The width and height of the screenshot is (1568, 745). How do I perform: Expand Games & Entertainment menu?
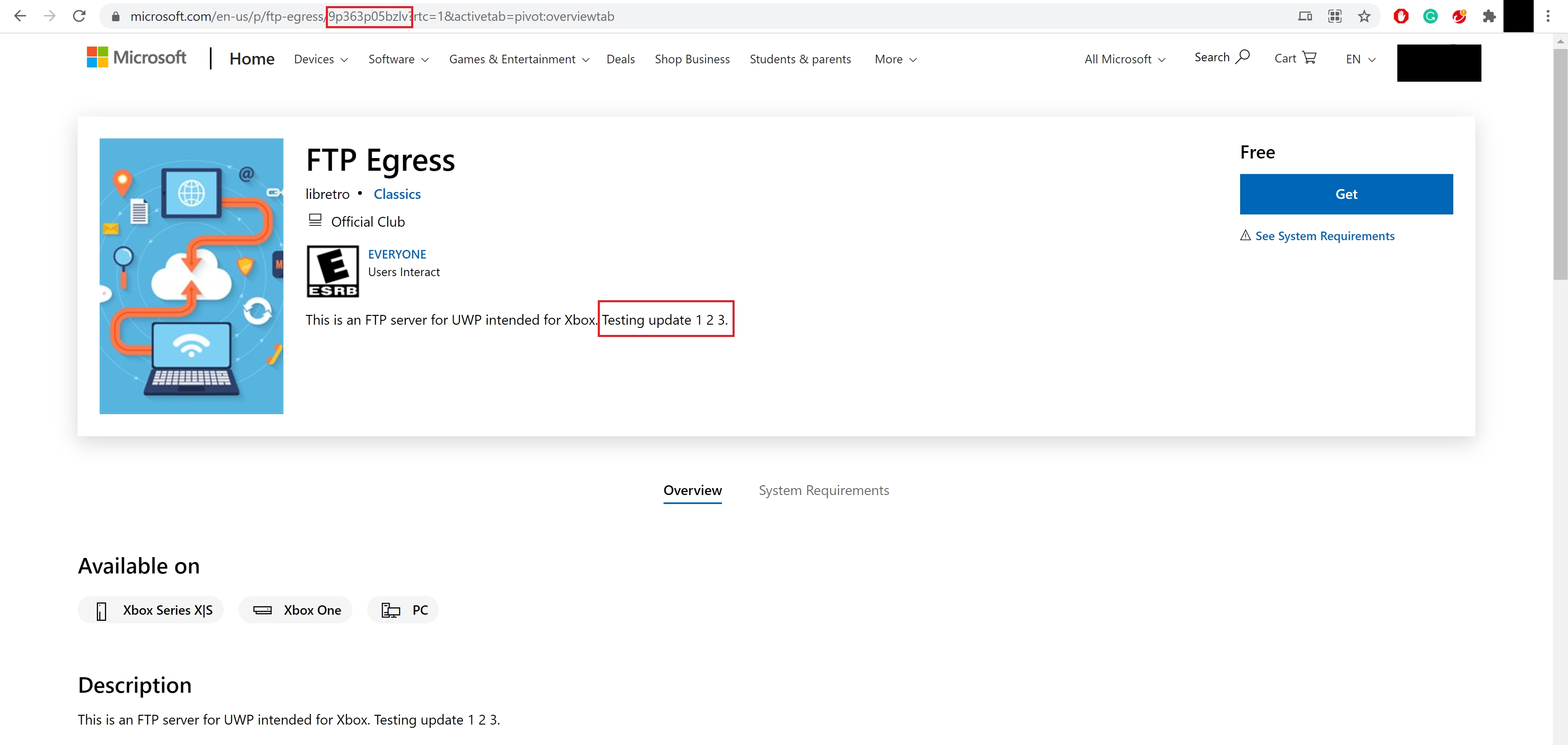tap(519, 60)
